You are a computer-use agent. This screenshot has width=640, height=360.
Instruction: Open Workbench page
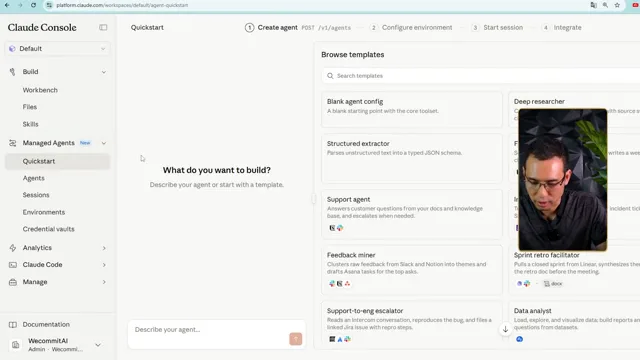pyautogui.click(x=40, y=90)
